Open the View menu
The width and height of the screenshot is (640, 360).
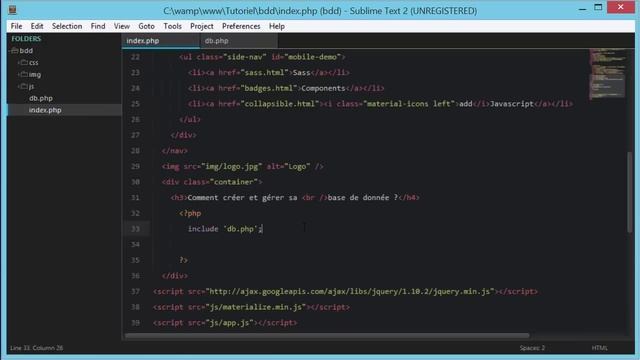(122, 26)
